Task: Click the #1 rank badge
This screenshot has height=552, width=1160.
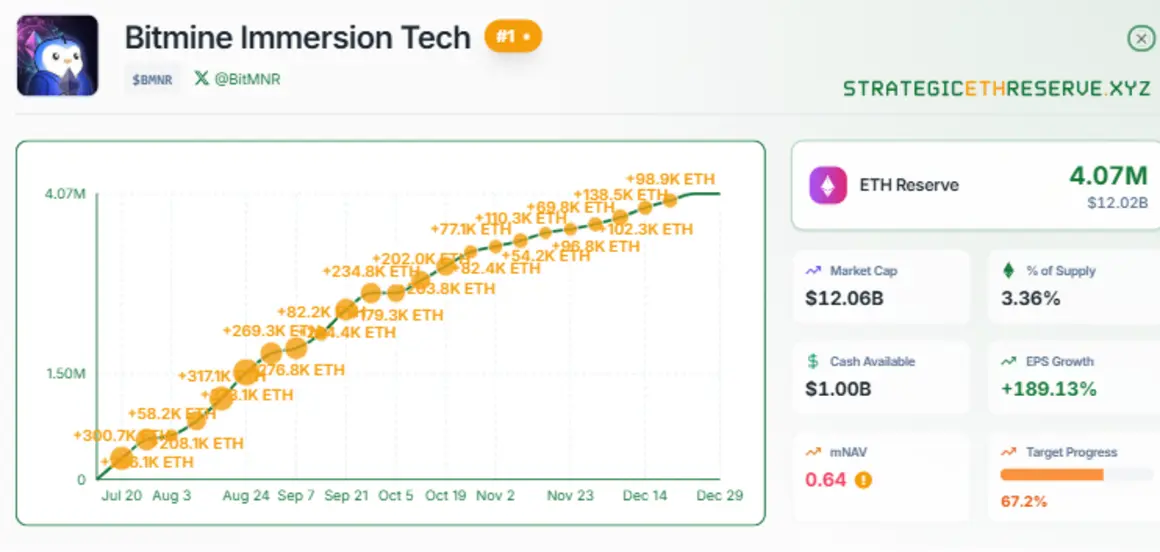Action: [512, 37]
